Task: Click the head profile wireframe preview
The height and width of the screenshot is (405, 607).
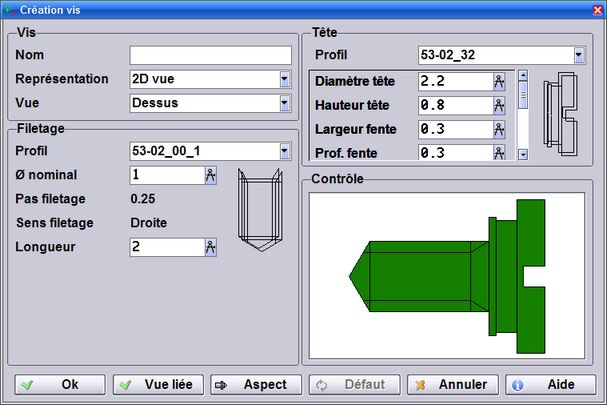Action: click(x=561, y=114)
